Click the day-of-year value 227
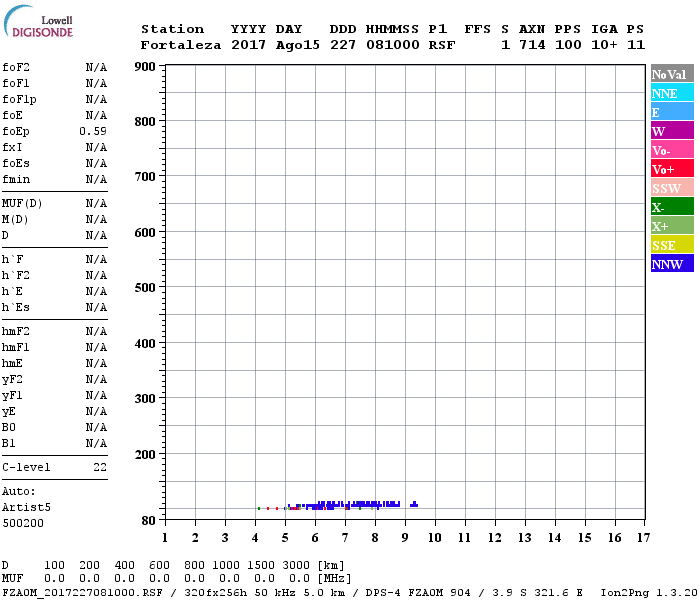This screenshot has width=700, height=600. [x=343, y=45]
